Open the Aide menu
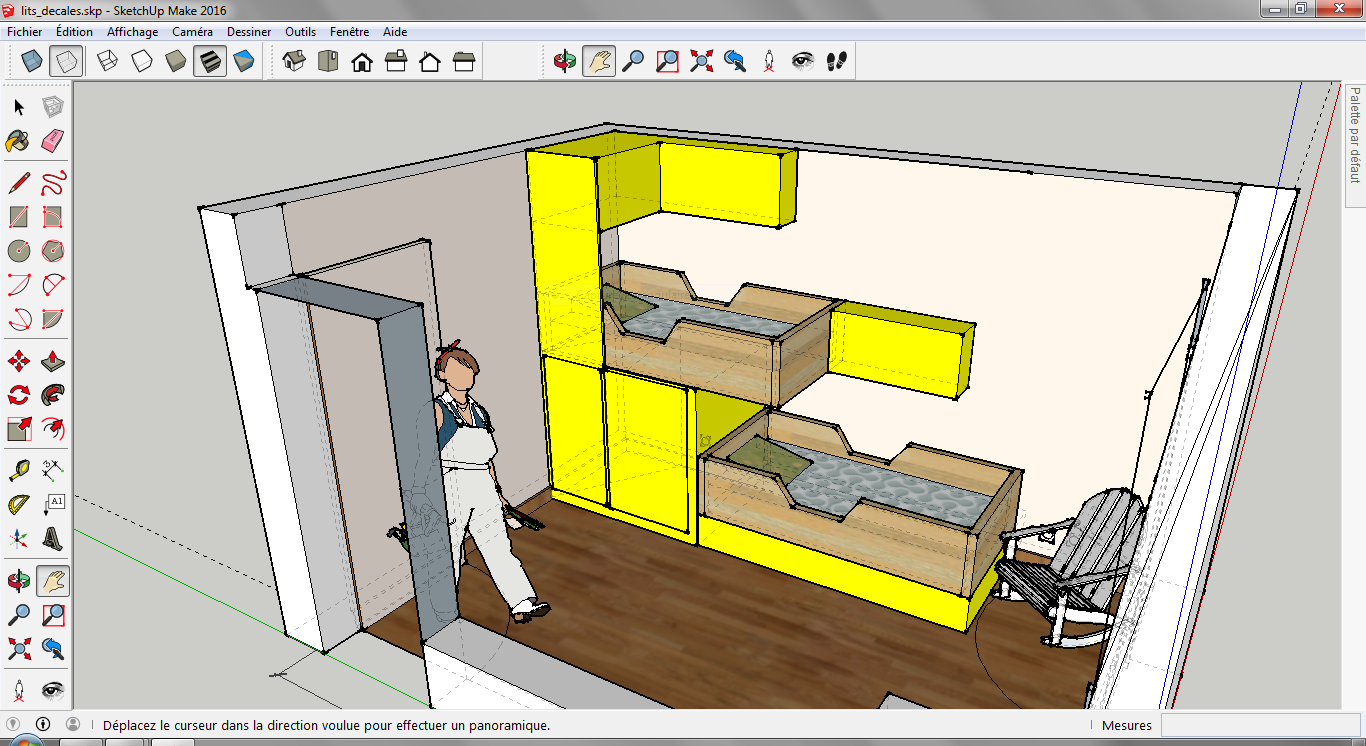This screenshot has width=1366, height=746. [395, 32]
